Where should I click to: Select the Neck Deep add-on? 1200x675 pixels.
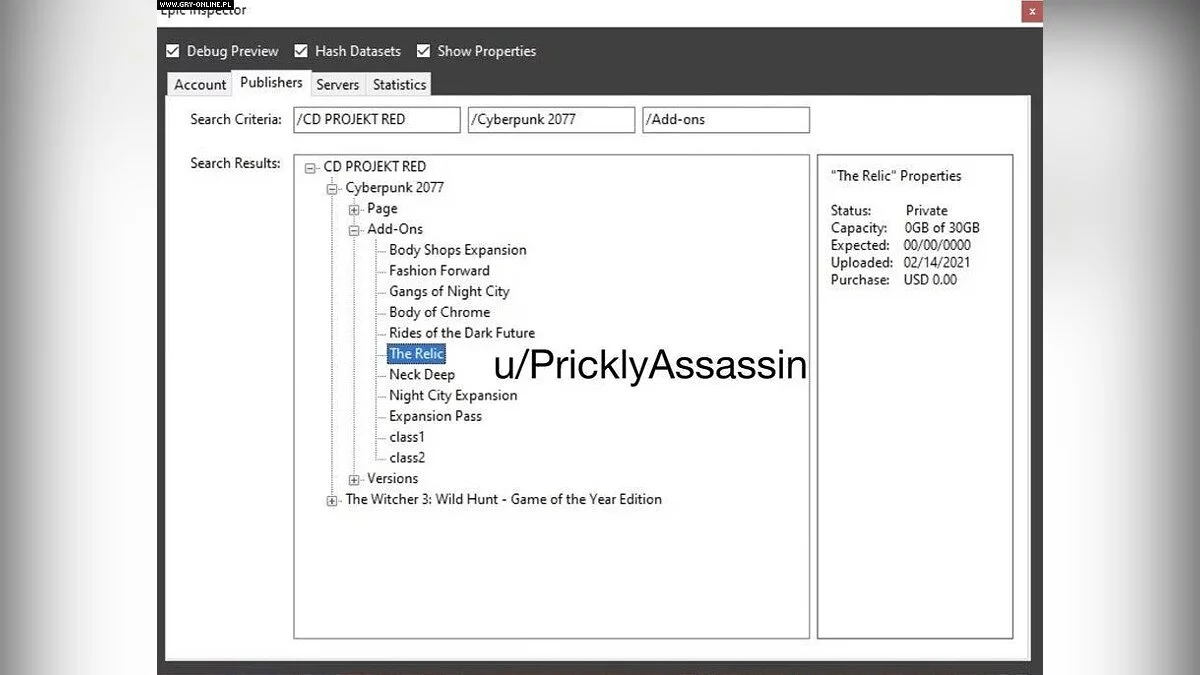[x=422, y=375]
